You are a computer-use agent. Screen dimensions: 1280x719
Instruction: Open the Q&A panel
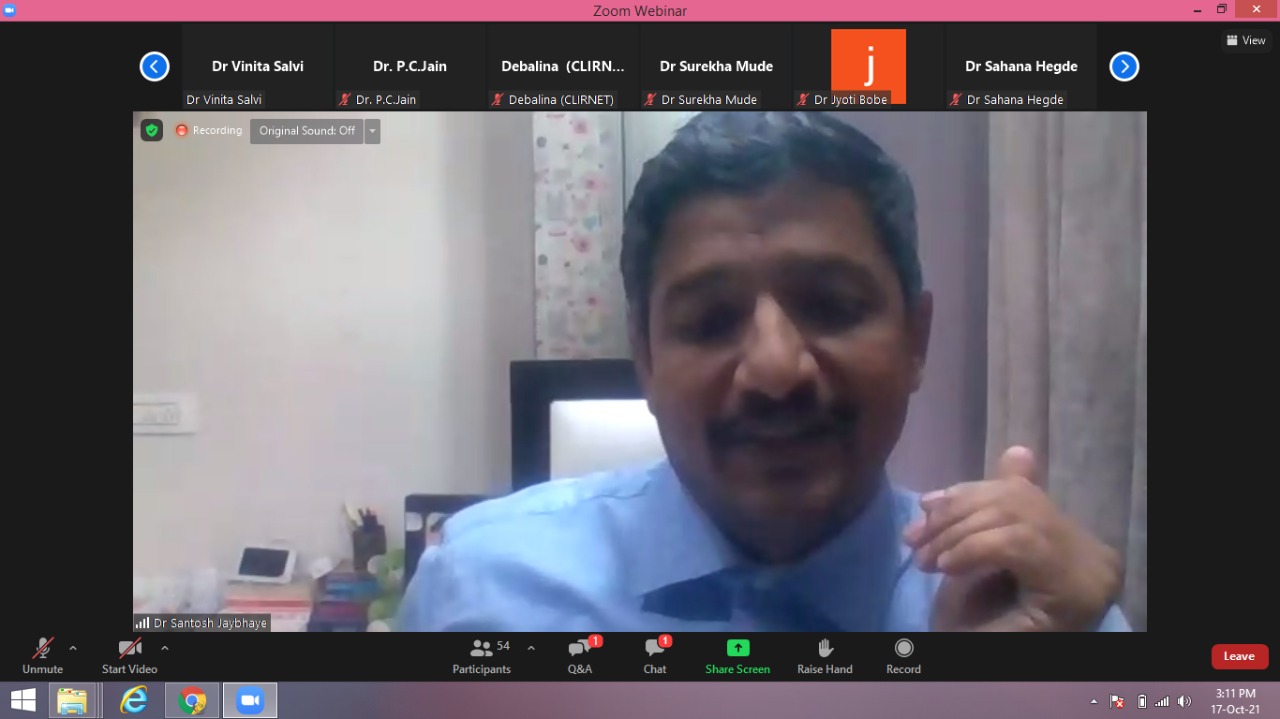pos(580,656)
